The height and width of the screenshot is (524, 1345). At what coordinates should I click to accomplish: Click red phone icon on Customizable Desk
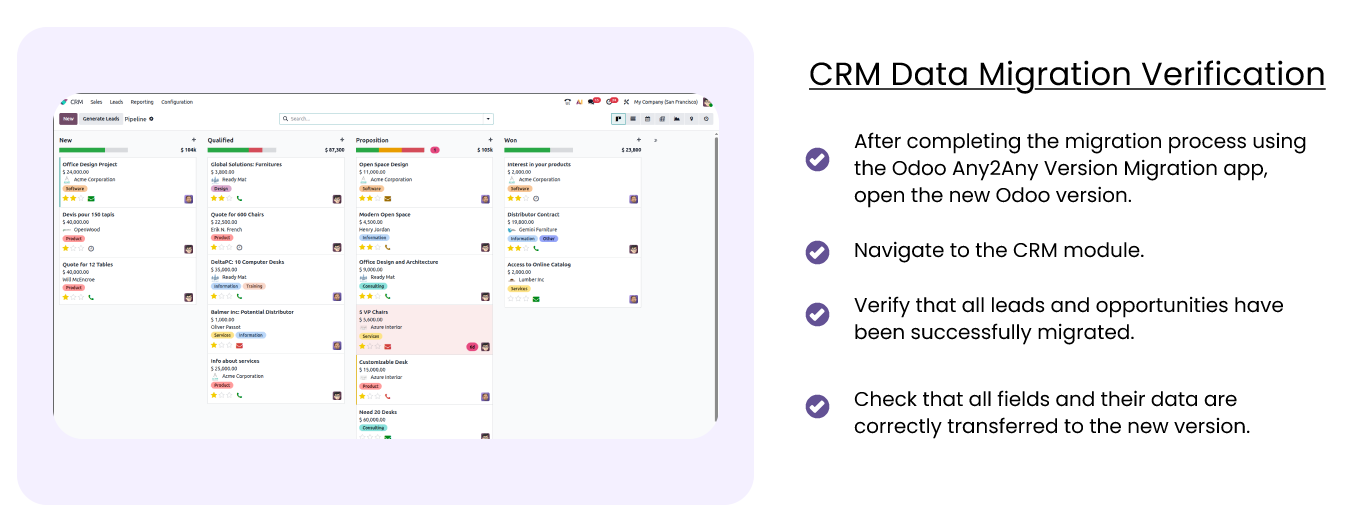pyautogui.click(x=388, y=396)
